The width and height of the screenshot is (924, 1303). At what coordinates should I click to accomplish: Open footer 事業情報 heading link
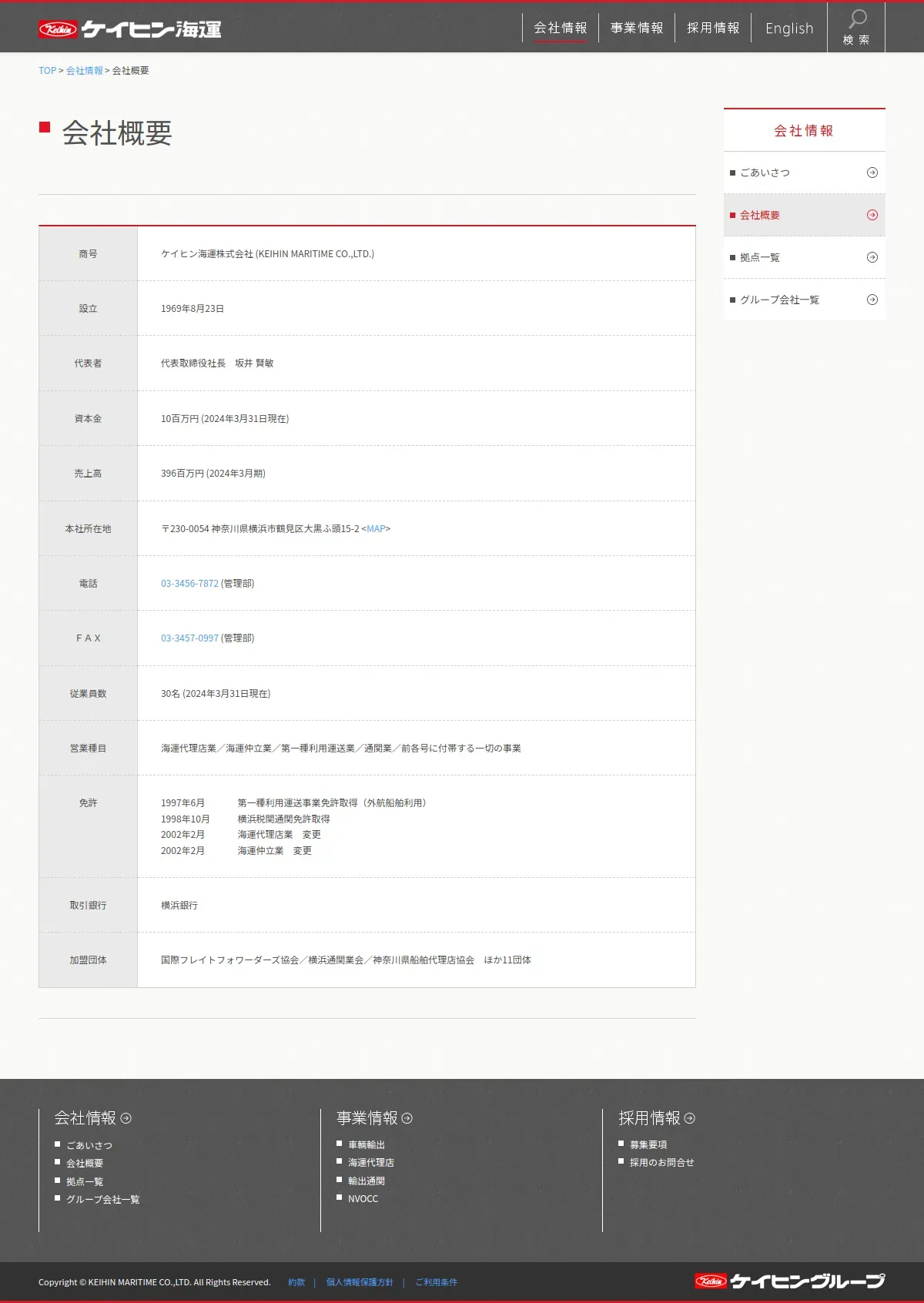click(367, 1118)
